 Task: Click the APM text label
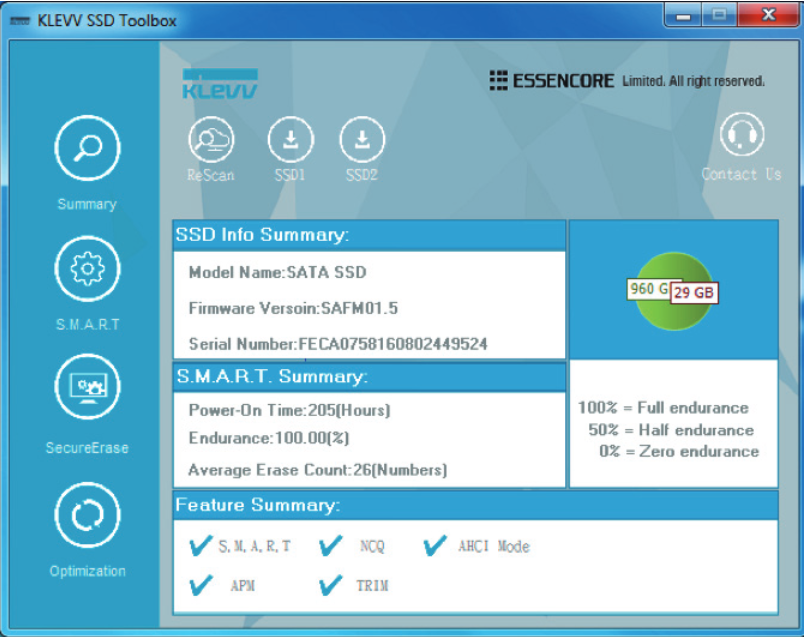(x=243, y=586)
